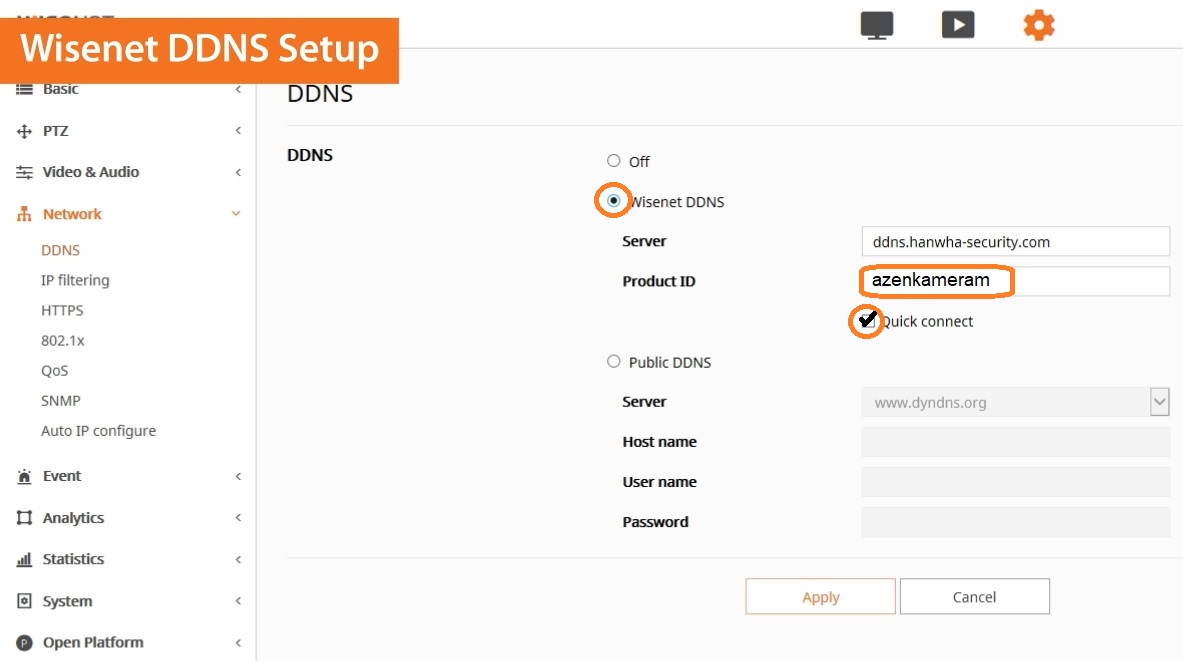This screenshot has width=1183, height=661.
Task: Click the Event alarm icon
Action: [24, 476]
